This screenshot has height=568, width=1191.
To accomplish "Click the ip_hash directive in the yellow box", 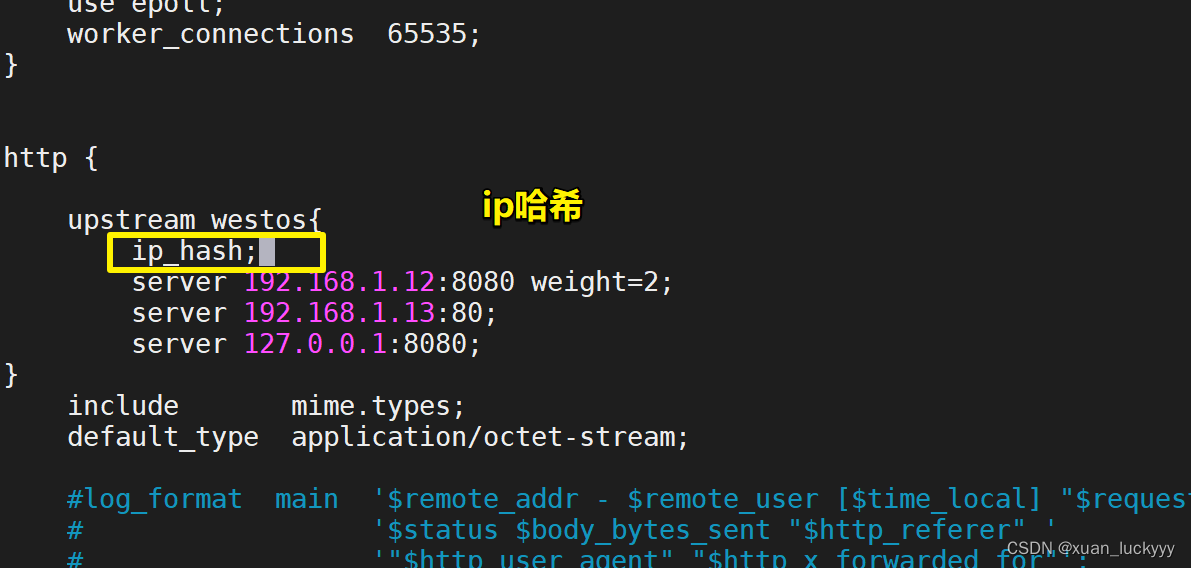I will tap(195, 251).
